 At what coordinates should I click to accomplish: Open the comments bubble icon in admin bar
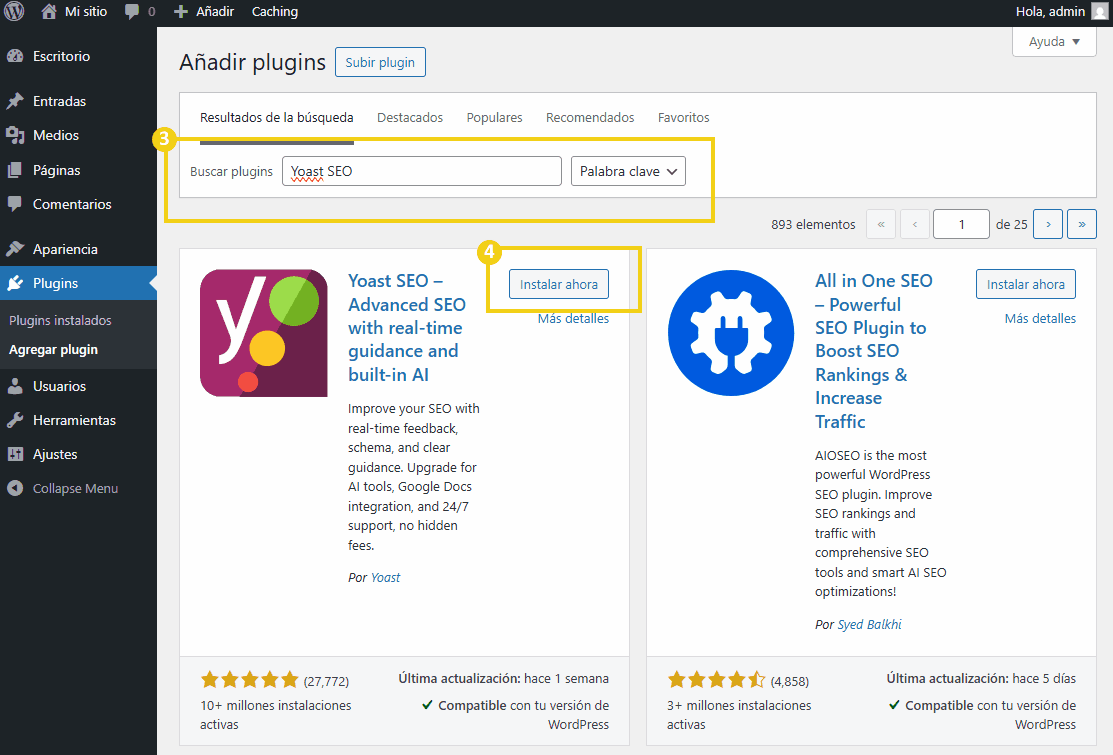[x=132, y=12]
